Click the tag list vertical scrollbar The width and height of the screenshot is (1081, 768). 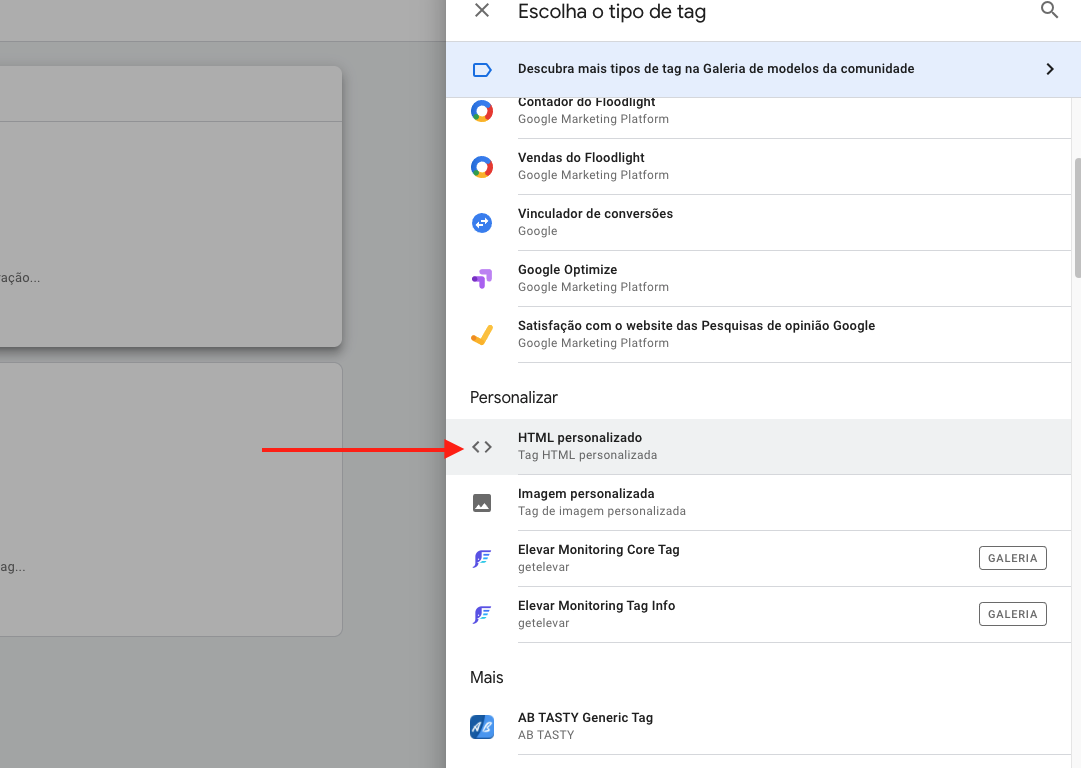click(1077, 218)
